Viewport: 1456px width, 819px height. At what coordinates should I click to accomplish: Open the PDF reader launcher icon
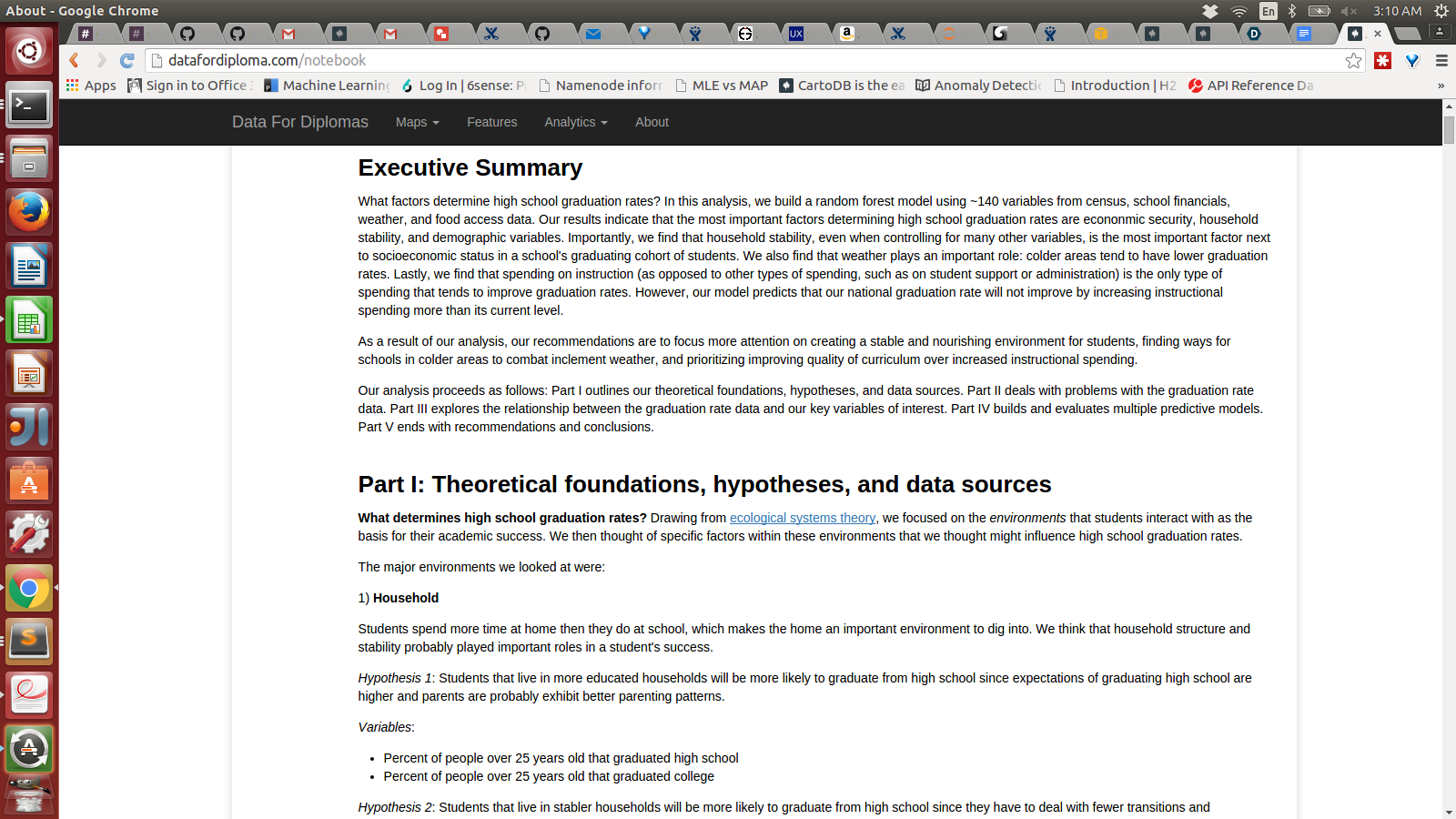(29, 695)
